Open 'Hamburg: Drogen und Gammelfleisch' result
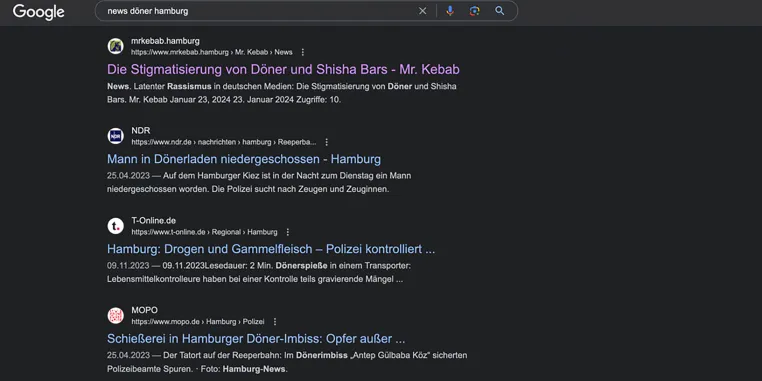Image resolution: width=762 pixels, height=381 pixels. (271, 249)
